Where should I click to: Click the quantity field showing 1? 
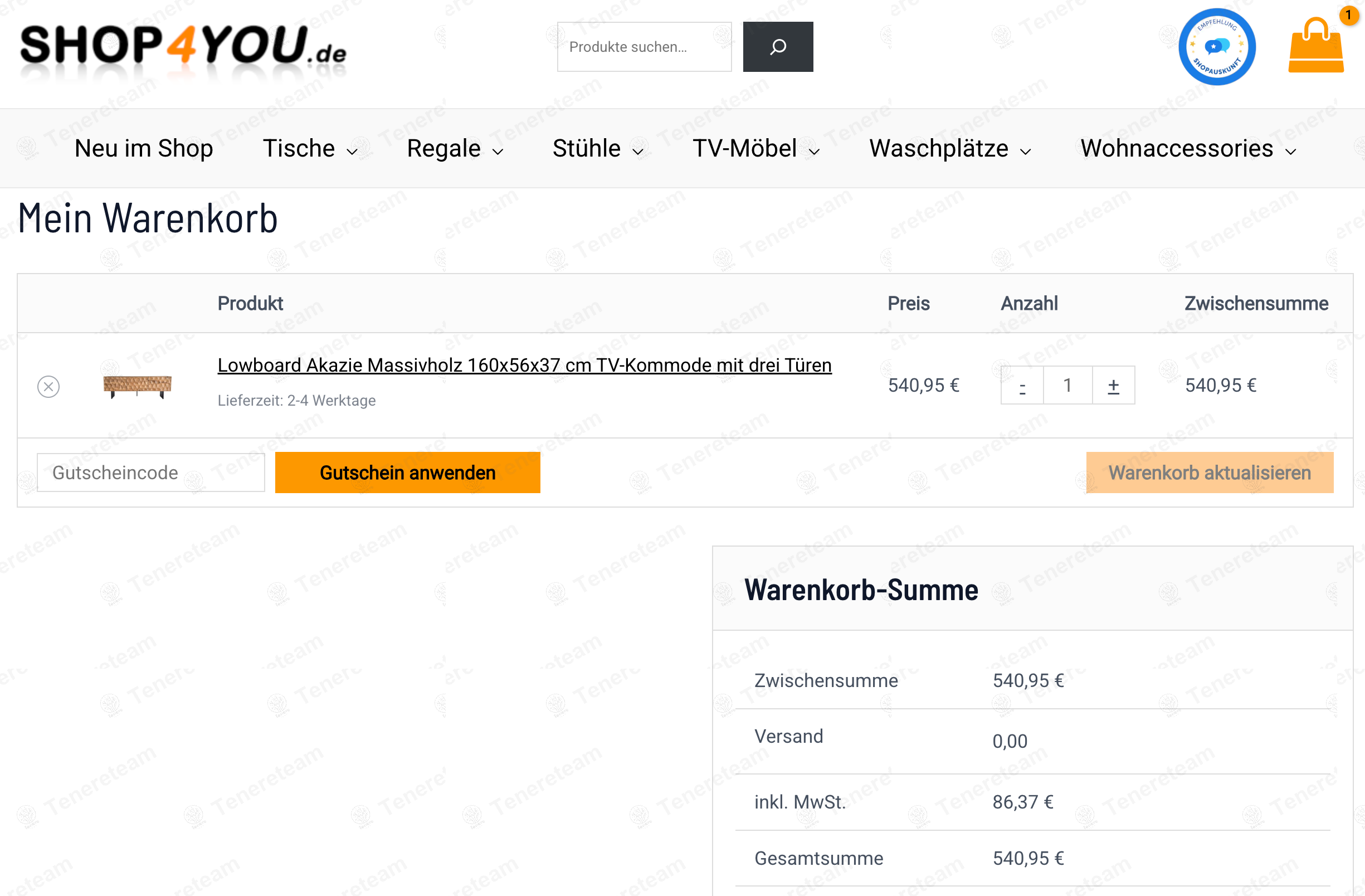coord(1067,386)
